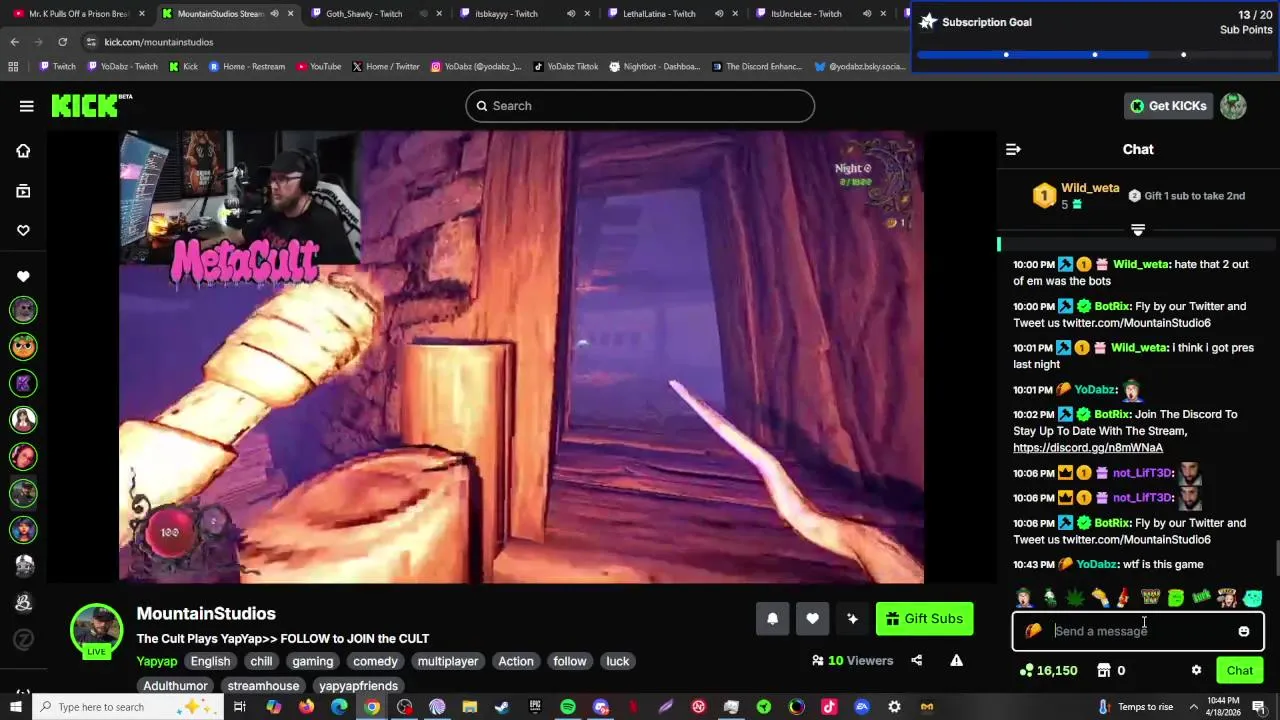Viewport: 1280px width, 720px height.
Task: Click the Get KICKs button
Action: [1167, 106]
